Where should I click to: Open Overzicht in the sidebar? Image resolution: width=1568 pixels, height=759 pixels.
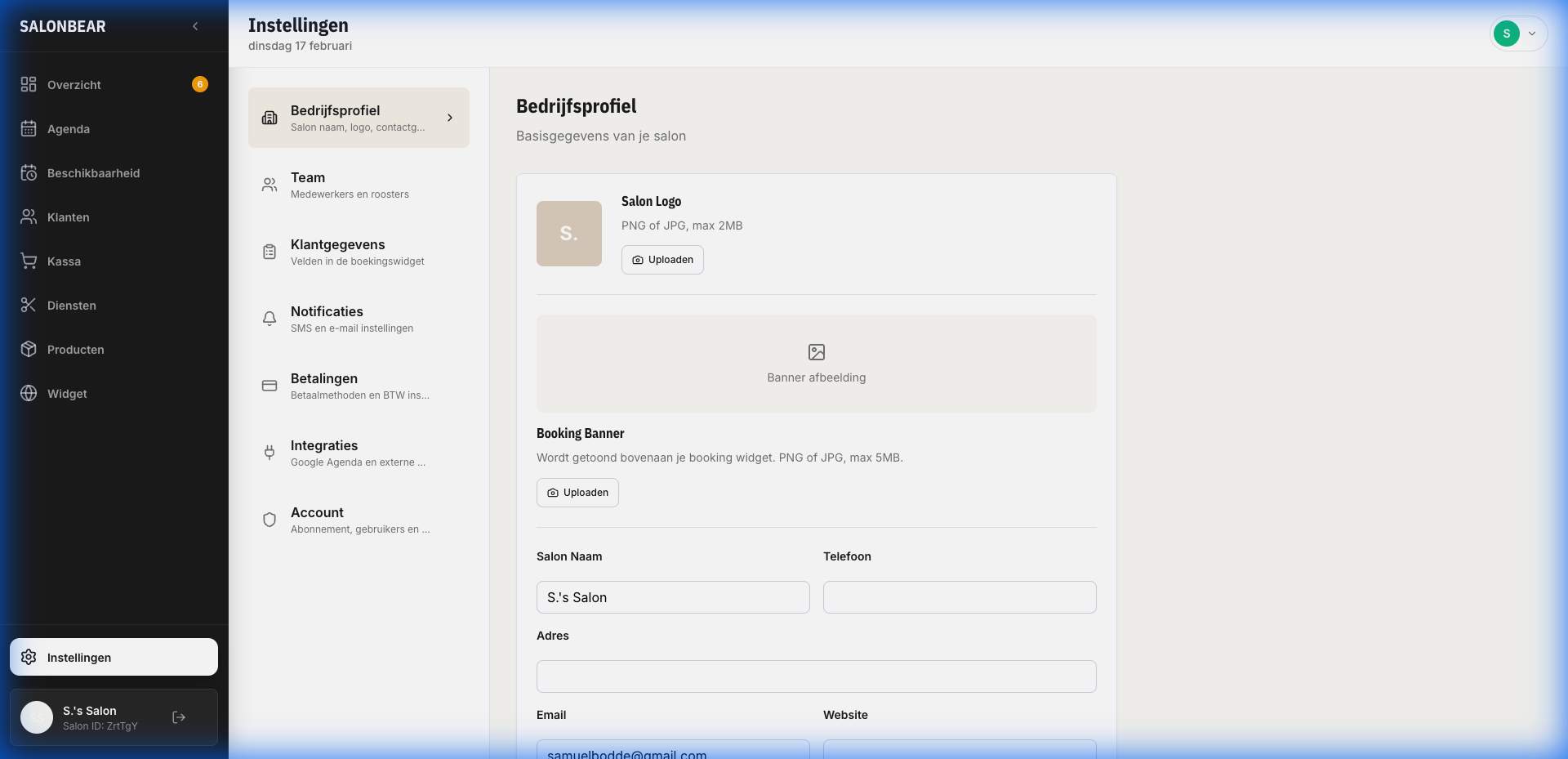(x=73, y=85)
